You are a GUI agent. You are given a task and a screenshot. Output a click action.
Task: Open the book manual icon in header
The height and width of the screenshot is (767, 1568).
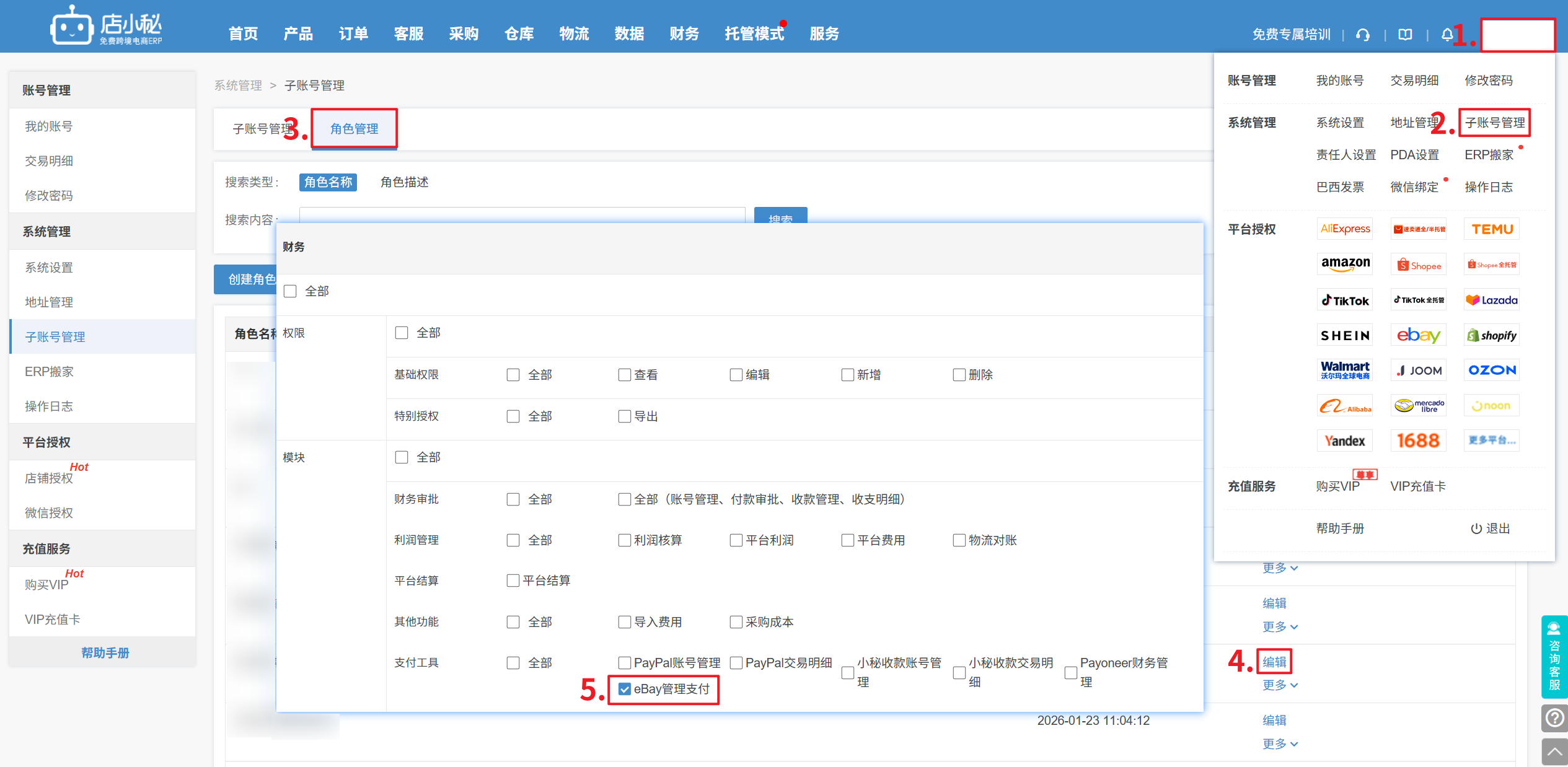tap(1405, 35)
